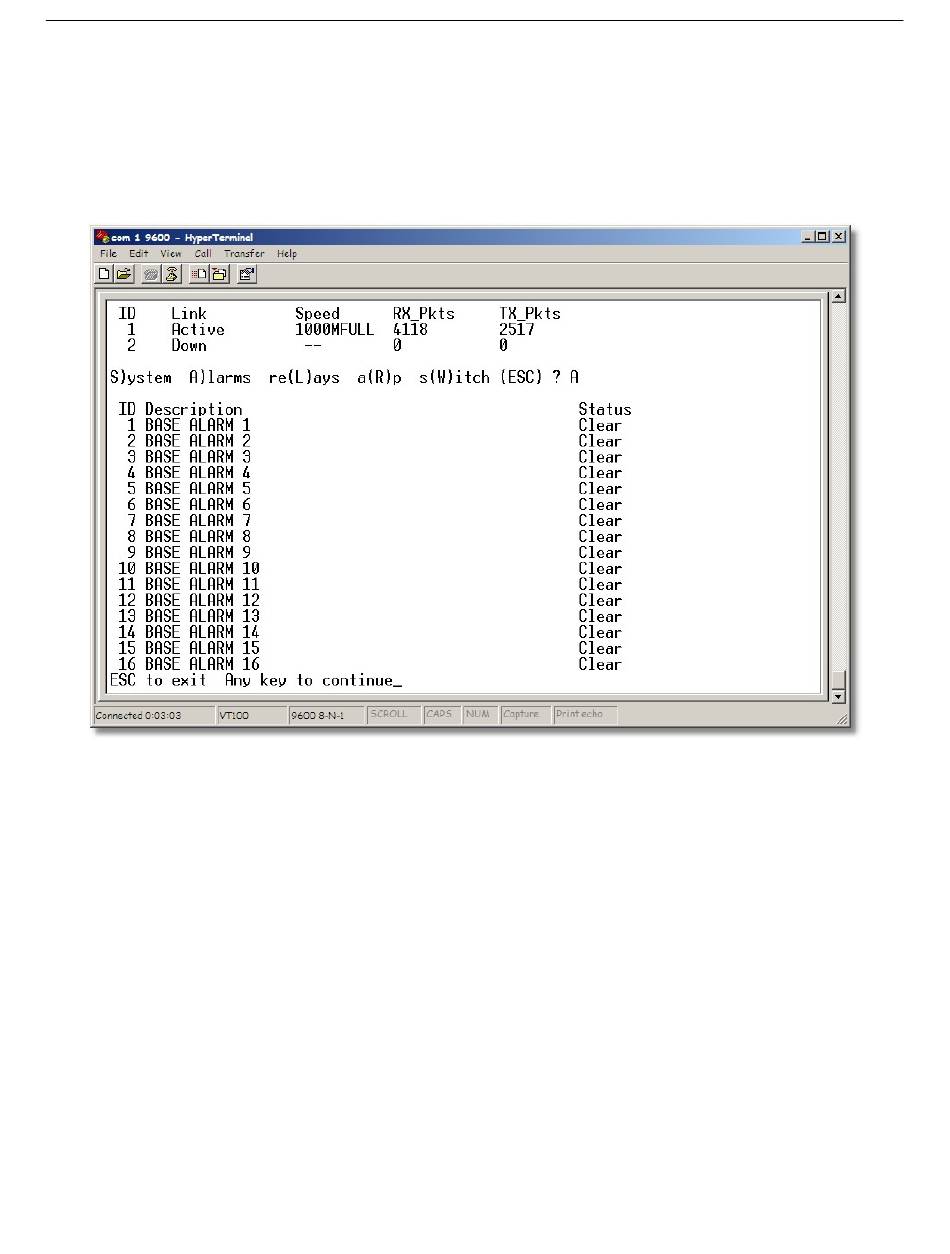Click the Receive file toolbar icon
Viewport: 950px width, 1254px height.
click(x=219, y=273)
